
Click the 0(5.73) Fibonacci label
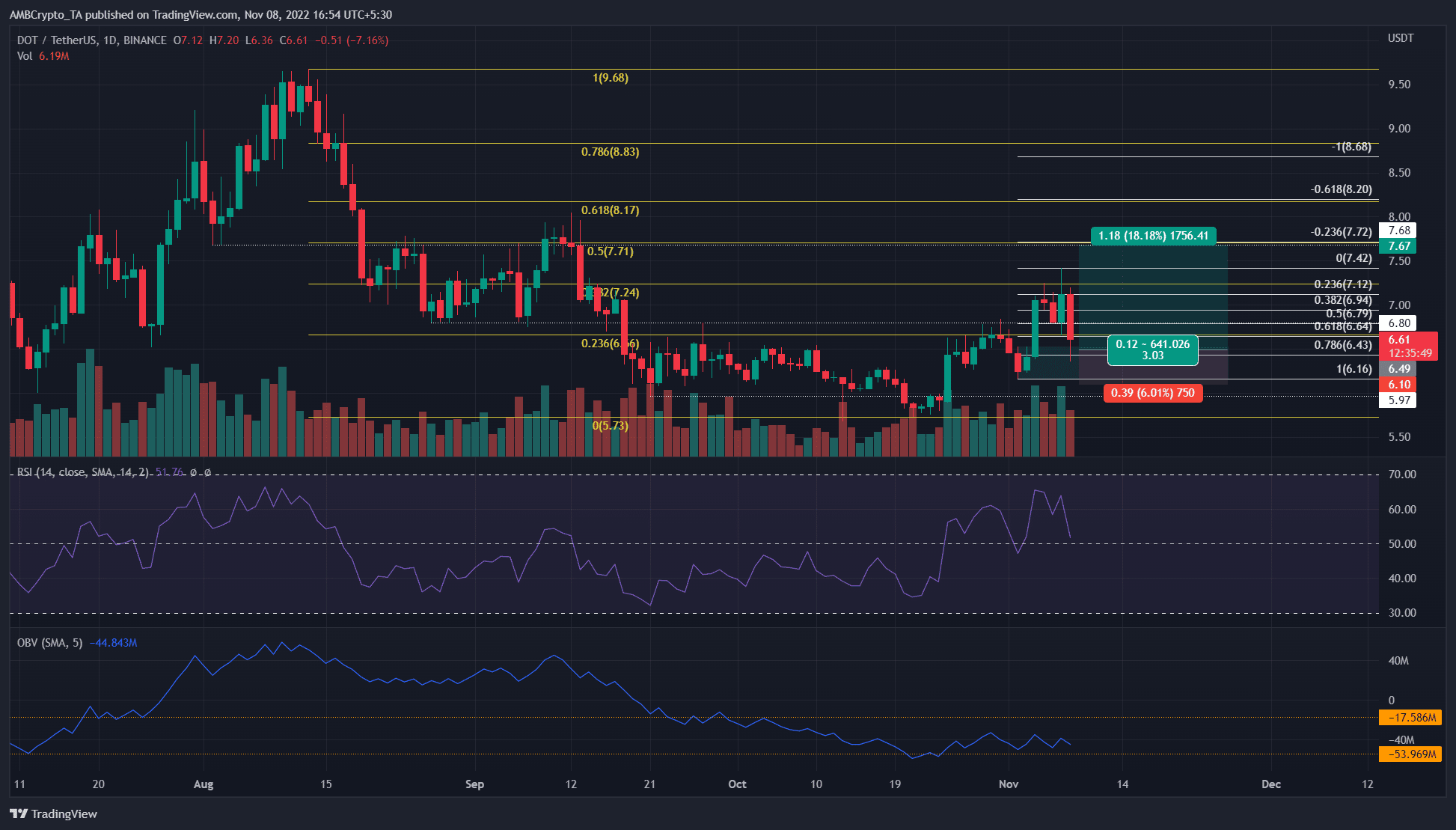pyautogui.click(x=611, y=426)
